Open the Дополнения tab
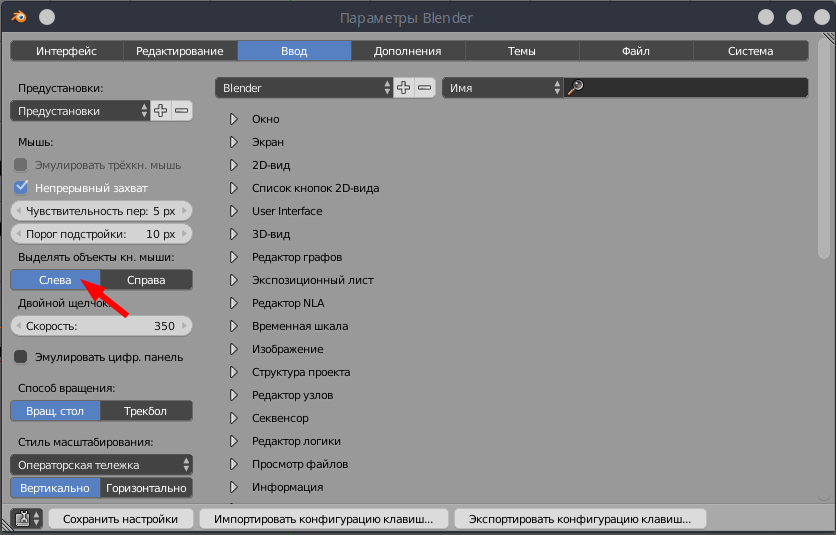836x535 pixels. coord(408,51)
